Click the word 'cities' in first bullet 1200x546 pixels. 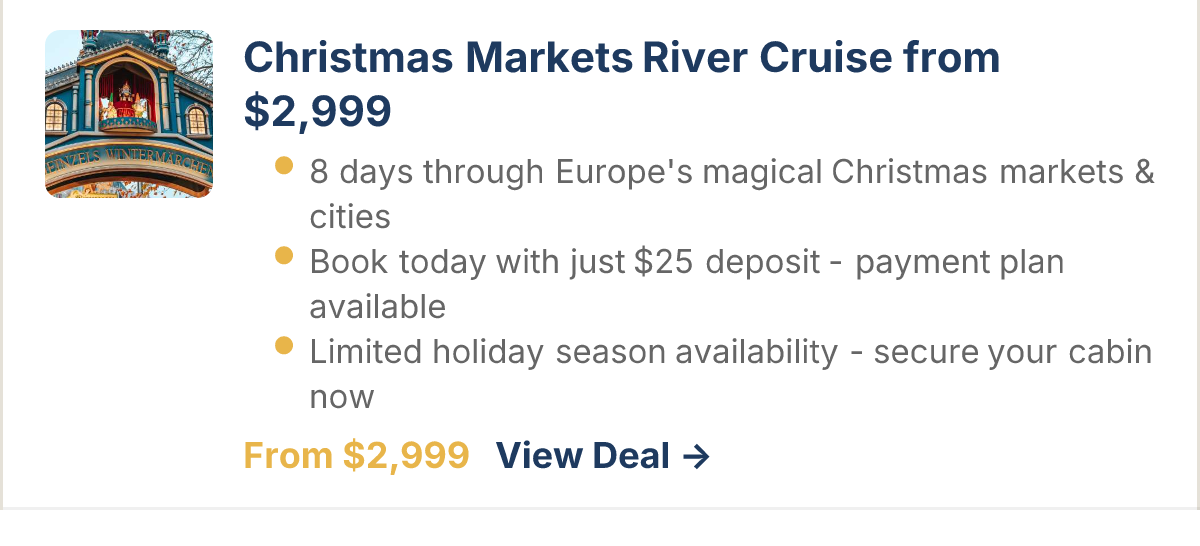tap(350, 217)
